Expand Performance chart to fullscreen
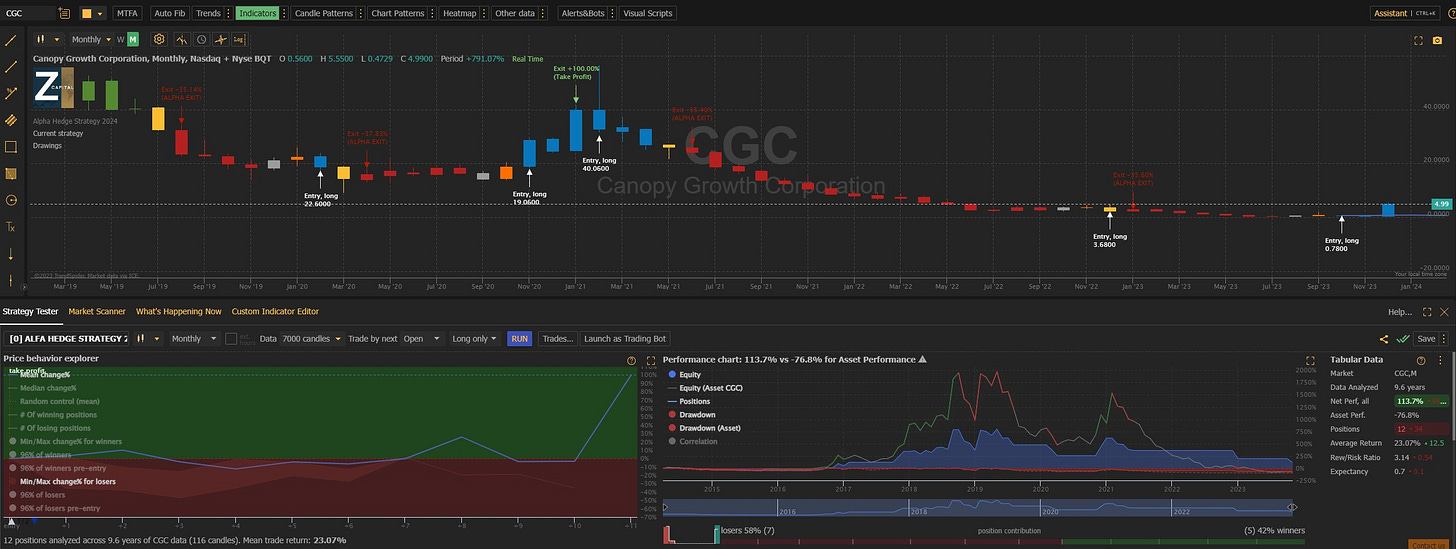The image size is (1456, 549). 1311,360
